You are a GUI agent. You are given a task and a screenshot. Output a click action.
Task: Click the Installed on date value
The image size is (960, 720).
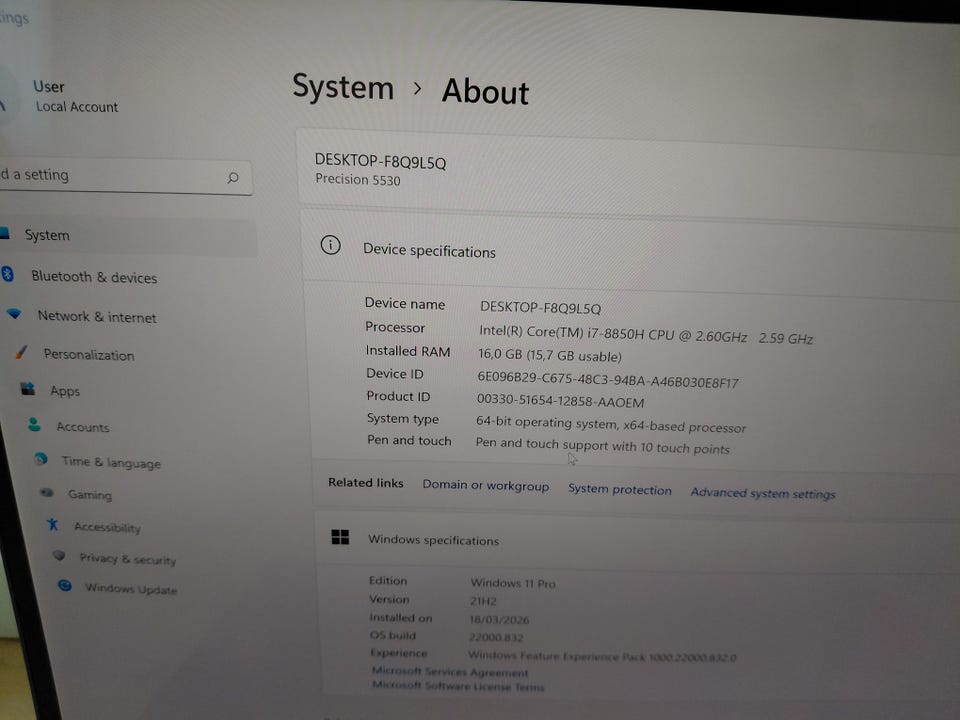(x=499, y=620)
